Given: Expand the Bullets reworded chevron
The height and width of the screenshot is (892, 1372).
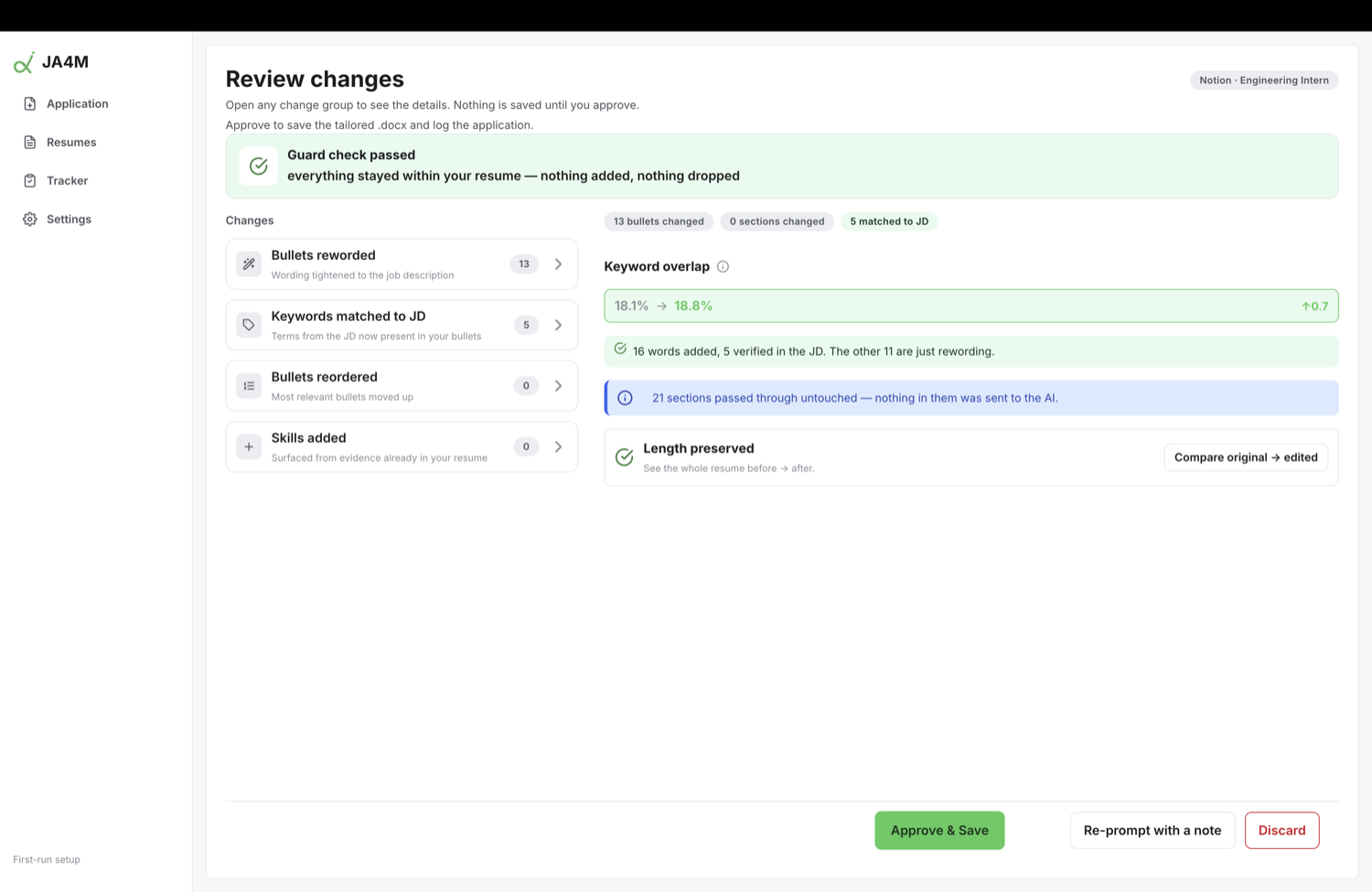Looking at the screenshot, I should pyautogui.click(x=558, y=264).
